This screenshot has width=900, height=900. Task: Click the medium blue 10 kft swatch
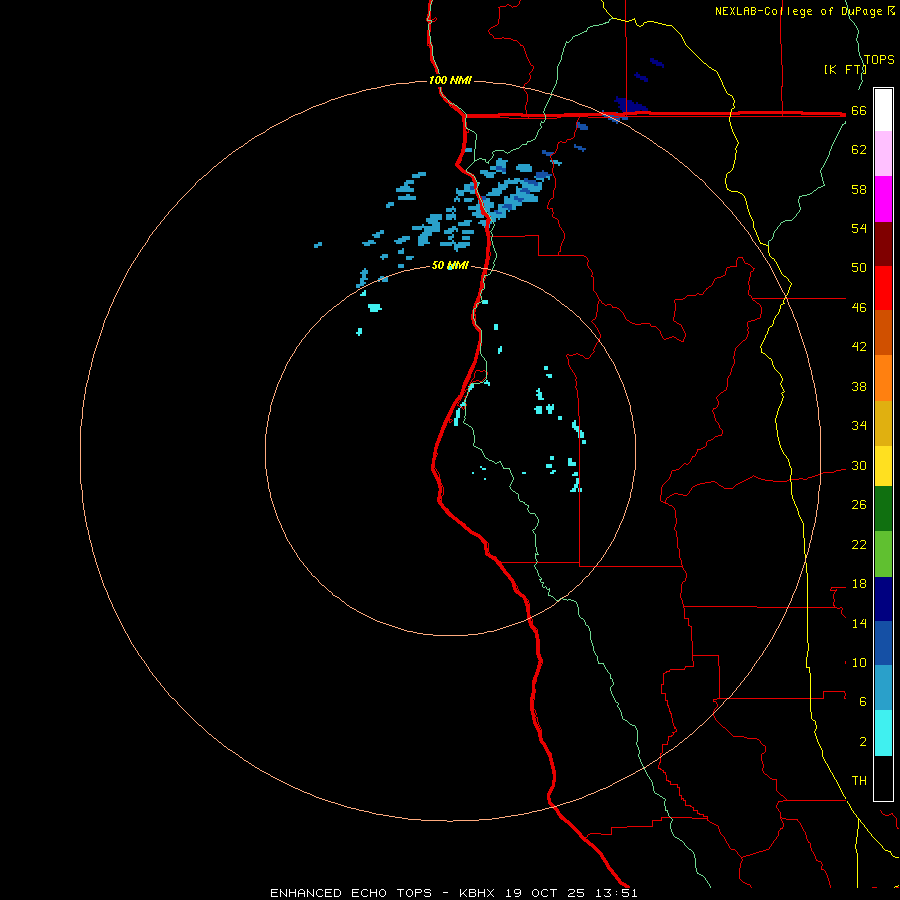click(883, 643)
